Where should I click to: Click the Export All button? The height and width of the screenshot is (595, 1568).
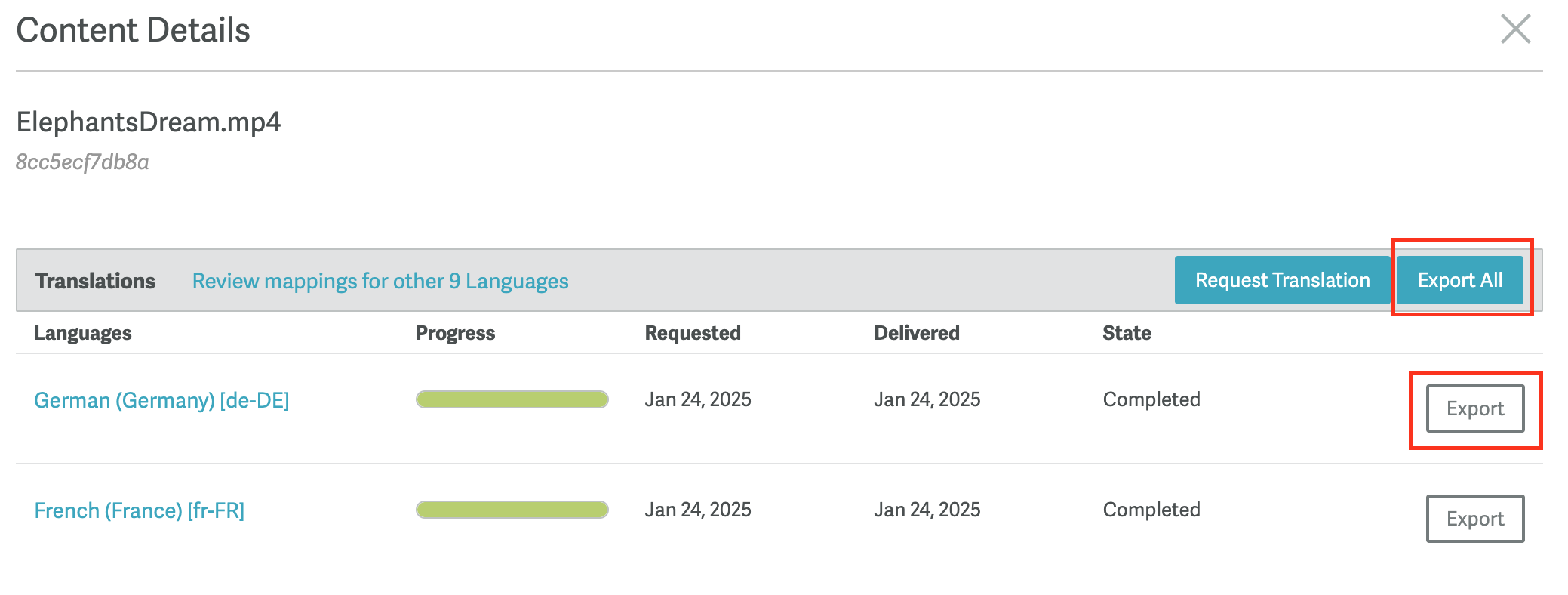(x=1459, y=280)
